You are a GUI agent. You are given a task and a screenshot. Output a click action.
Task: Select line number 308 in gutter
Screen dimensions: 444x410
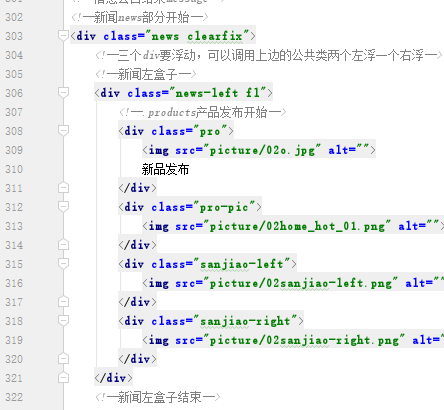[x=14, y=131]
